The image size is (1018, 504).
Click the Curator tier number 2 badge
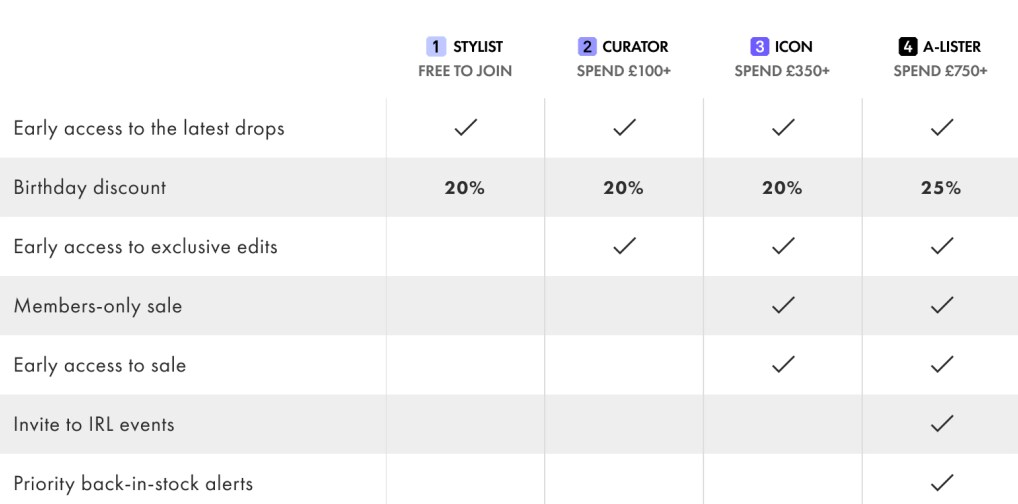pyautogui.click(x=587, y=47)
